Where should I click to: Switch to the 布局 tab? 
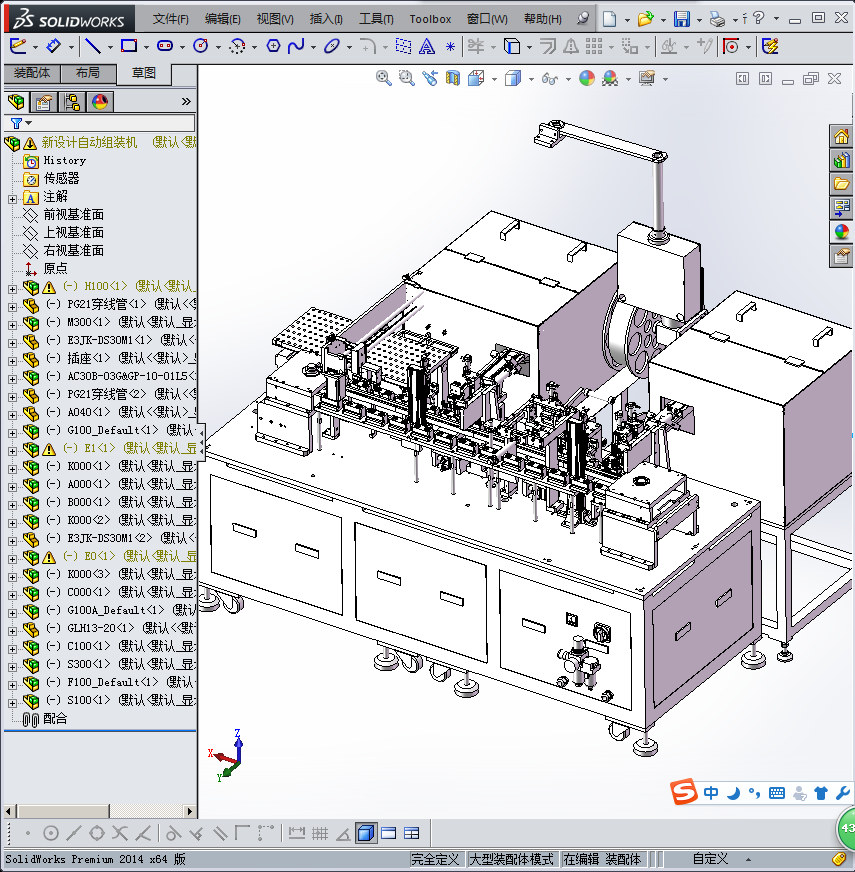pyautogui.click(x=87, y=73)
